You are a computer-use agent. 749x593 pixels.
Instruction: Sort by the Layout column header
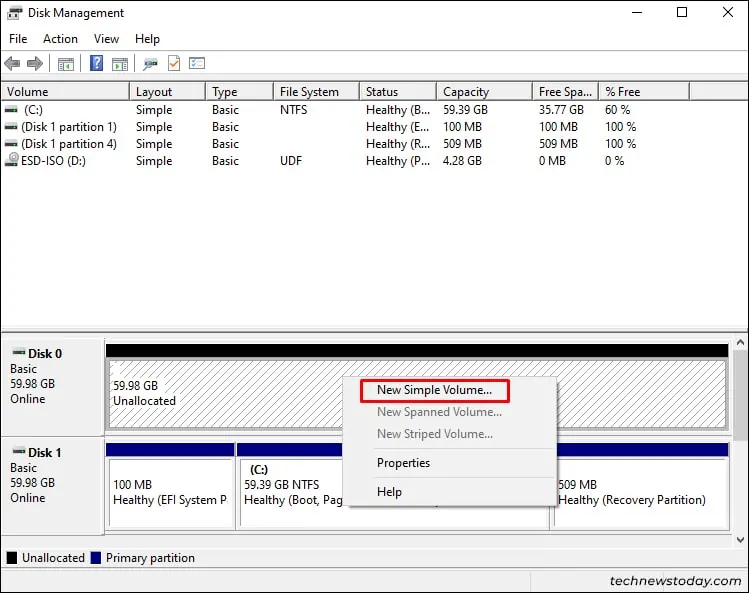[167, 91]
